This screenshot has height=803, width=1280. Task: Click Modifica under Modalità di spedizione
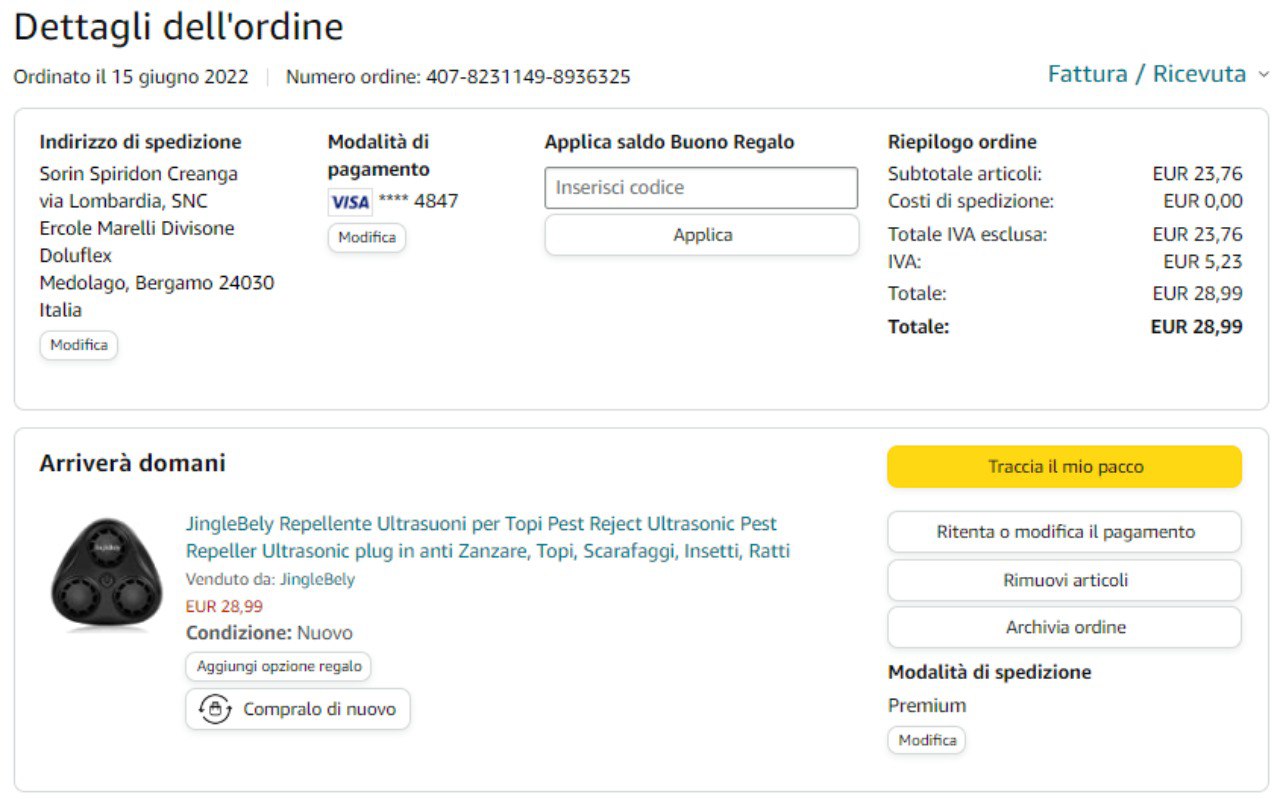[x=926, y=740]
